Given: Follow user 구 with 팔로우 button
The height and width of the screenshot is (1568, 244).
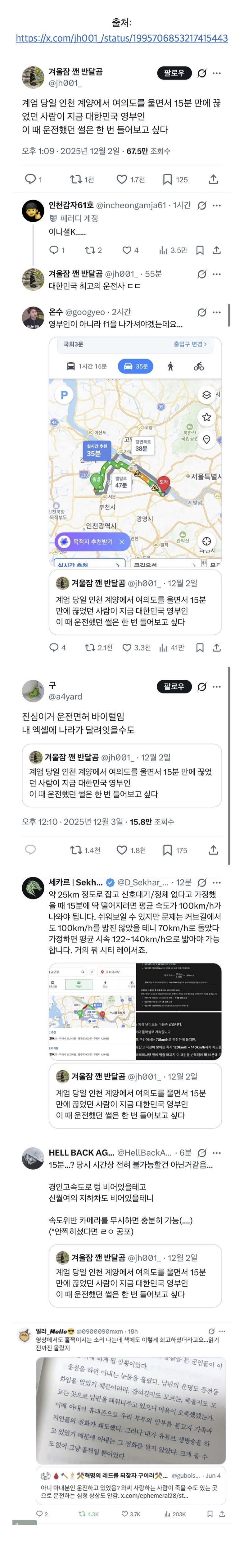Looking at the screenshot, I should pos(174,687).
